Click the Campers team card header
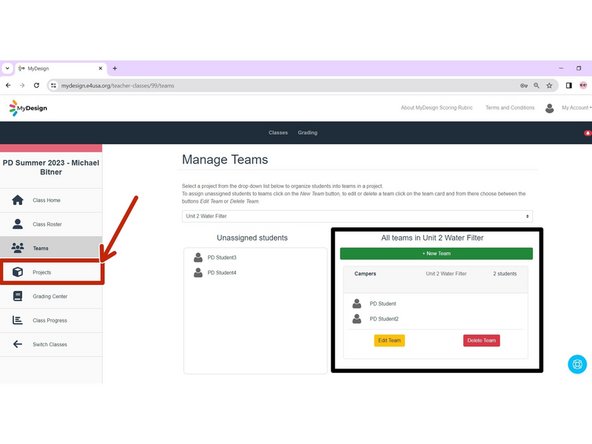Viewport: 592px width, 444px height. [435, 279]
